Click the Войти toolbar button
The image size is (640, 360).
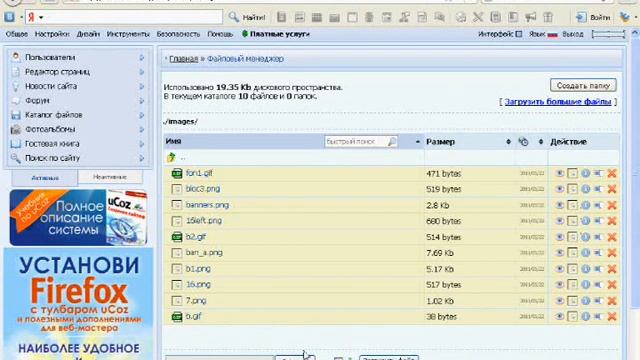tap(593, 17)
